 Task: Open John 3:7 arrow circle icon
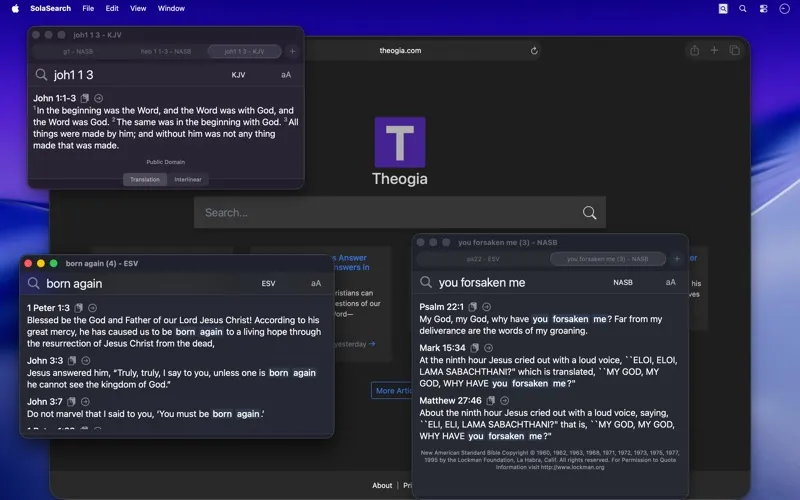[85, 402]
